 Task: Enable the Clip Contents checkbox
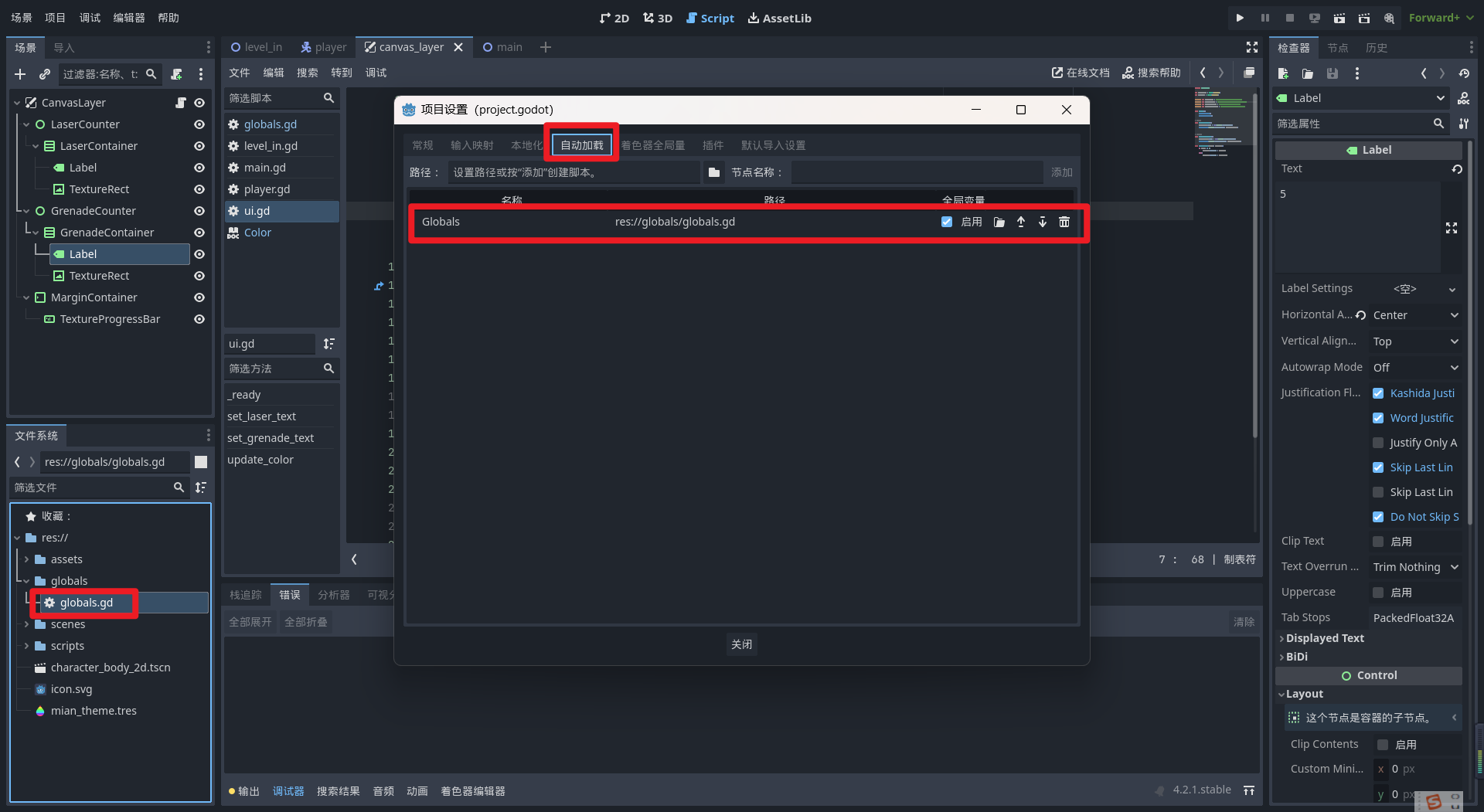tap(1383, 745)
